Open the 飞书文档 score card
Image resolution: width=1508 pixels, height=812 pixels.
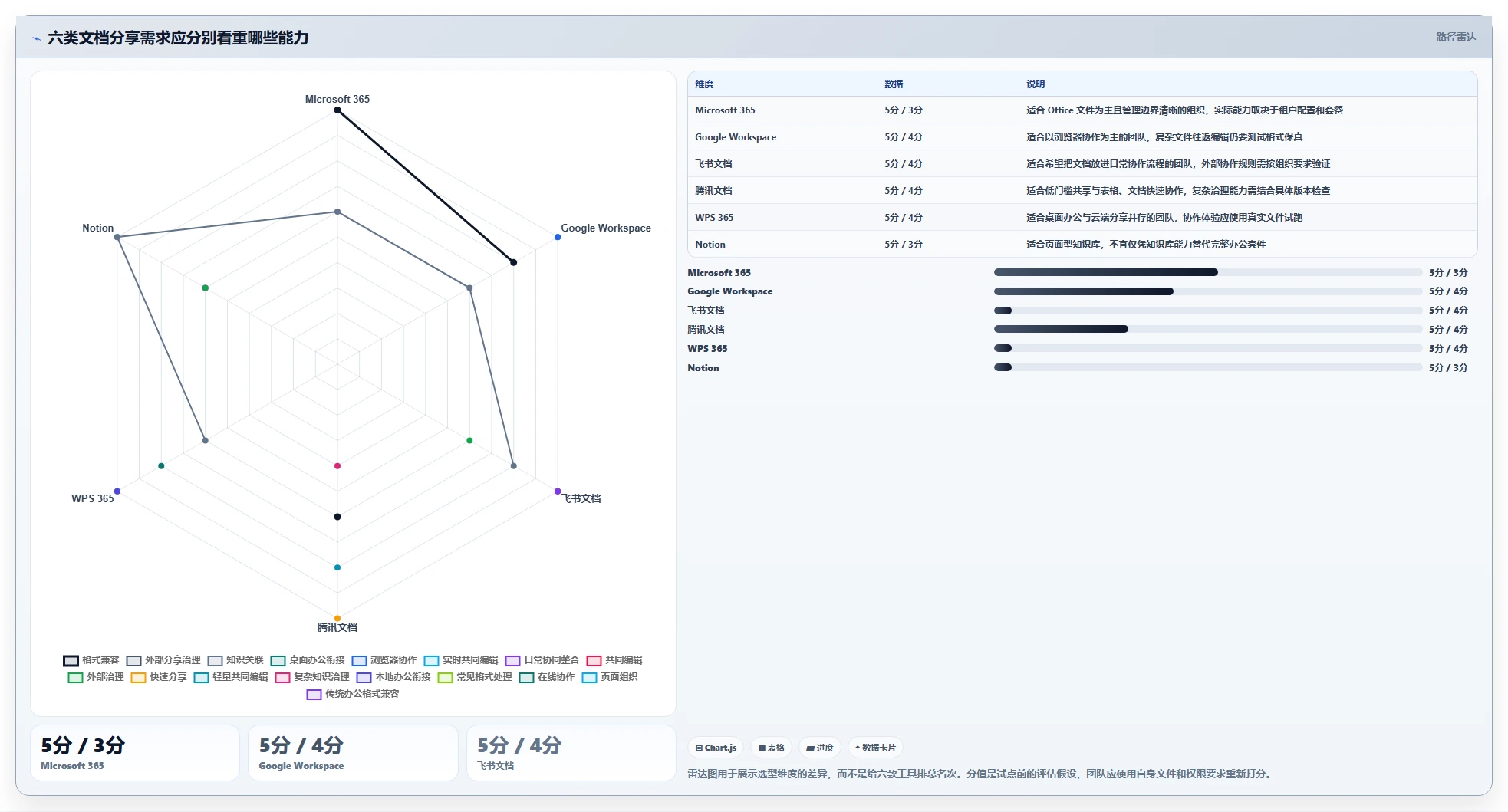point(571,753)
